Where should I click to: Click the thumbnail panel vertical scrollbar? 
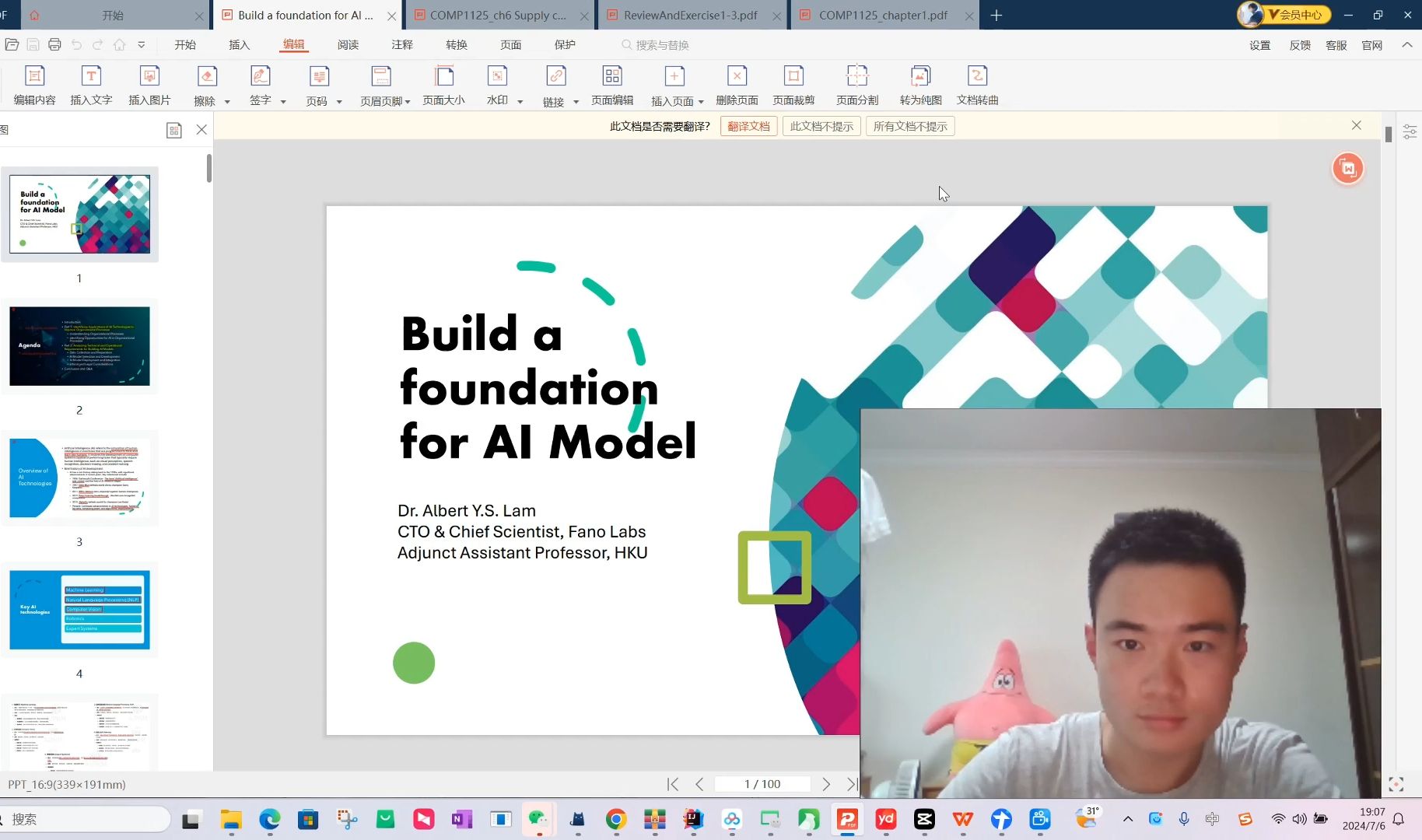click(x=209, y=168)
